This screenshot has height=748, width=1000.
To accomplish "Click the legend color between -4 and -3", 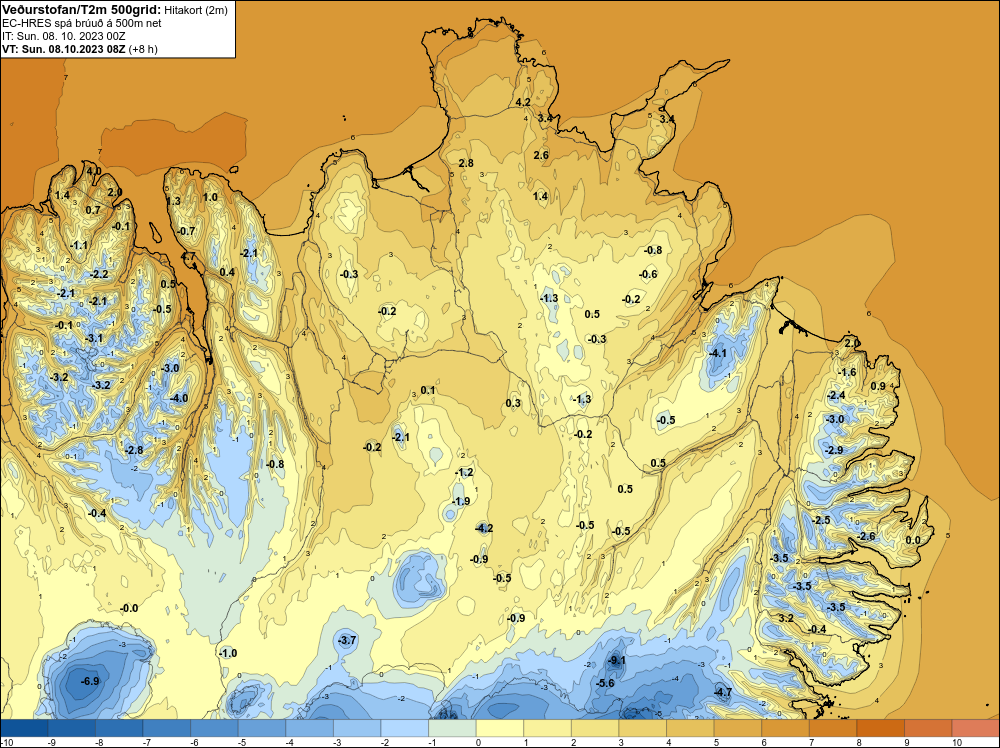I will pos(309,728).
